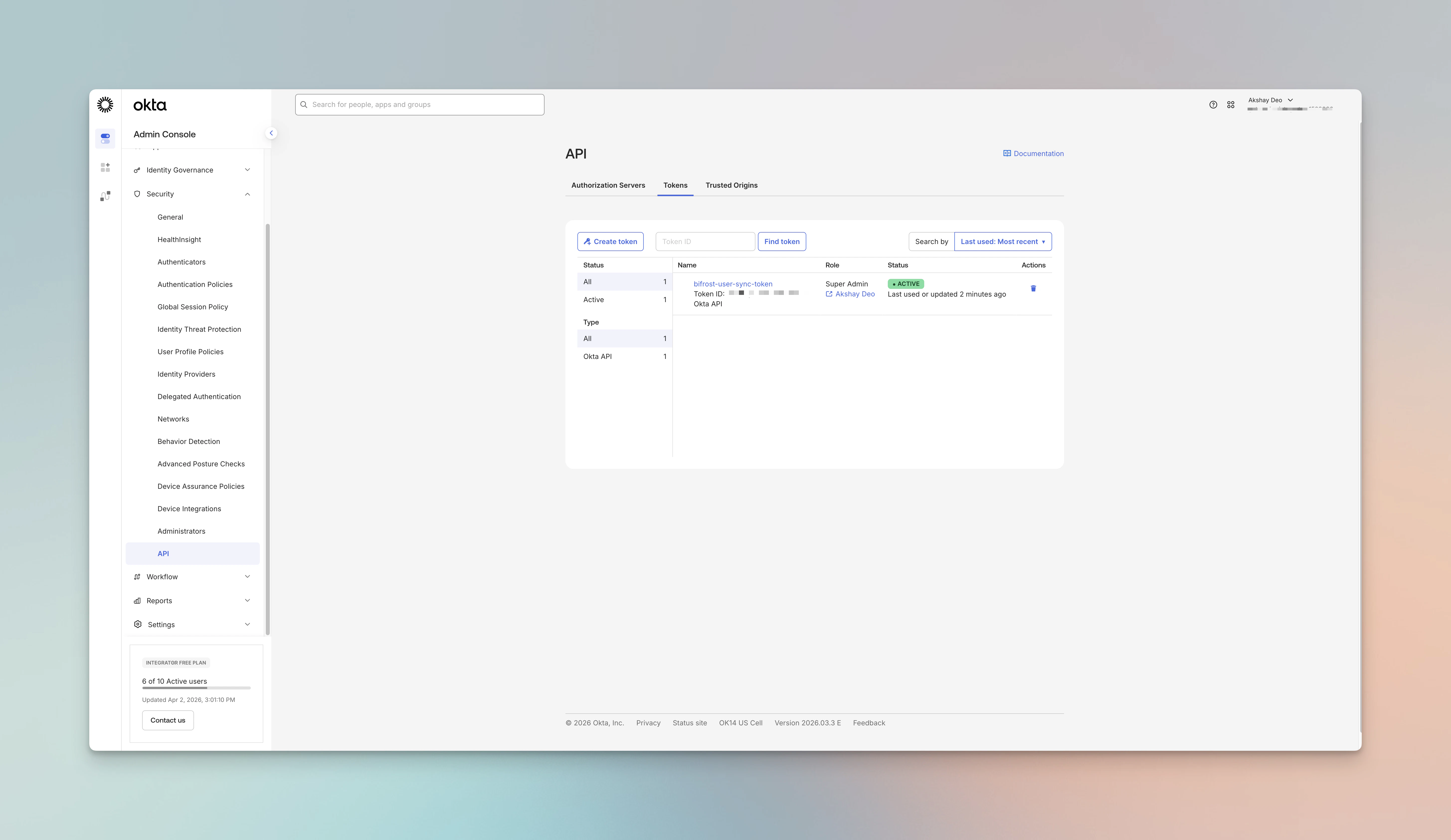The width and height of the screenshot is (1451, 840).
Task: Click the Workflow icon in sidebar
Action: (x=137, y=577)
